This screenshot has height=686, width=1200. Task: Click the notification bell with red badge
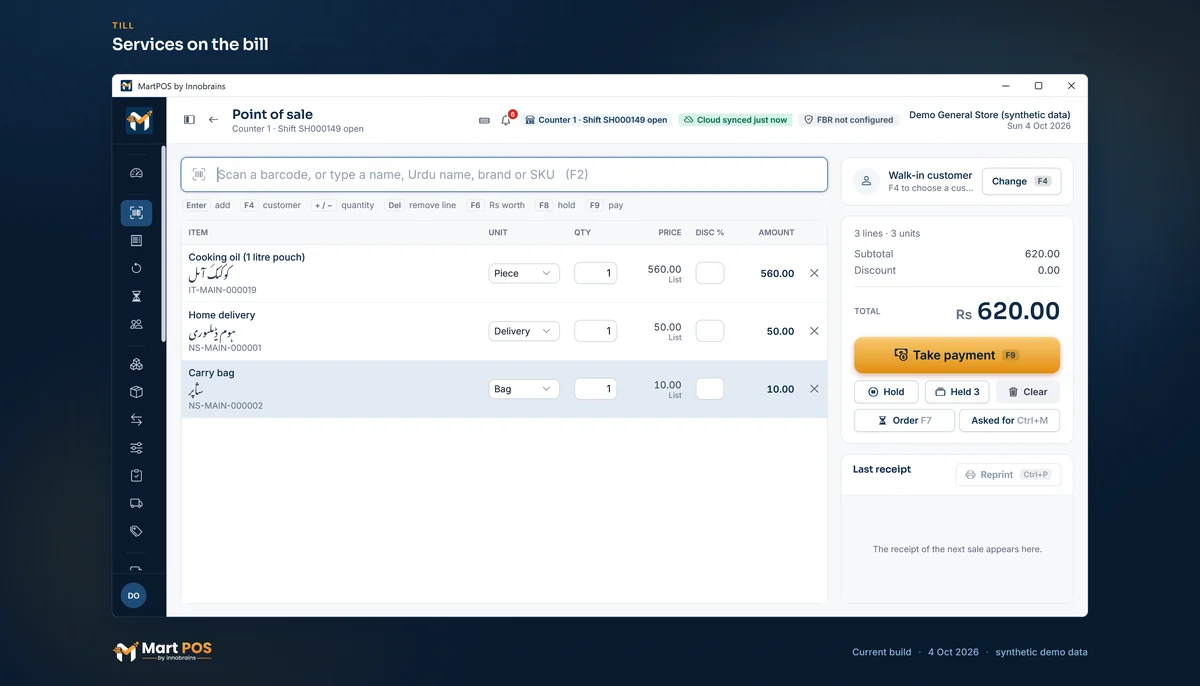click(x=506, y=120)
